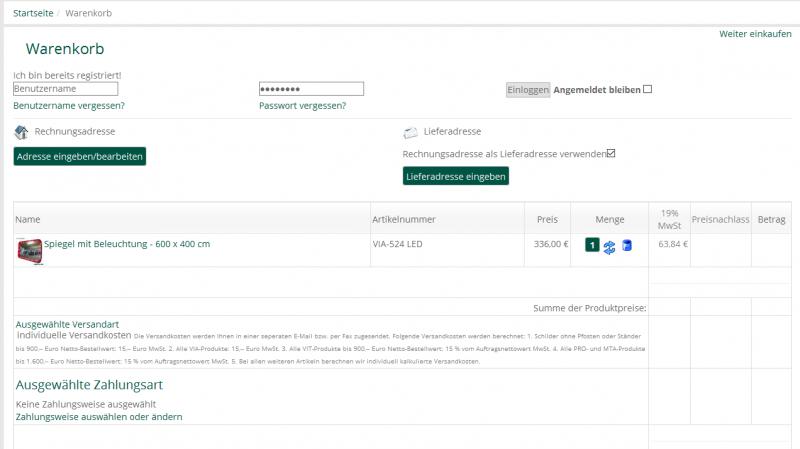Image resolution: width=800 pixels, height=449 pixels.
Task: Uncheck Rechnungsadresse als Lieferadresse verwenden
Action: [611, 153]
